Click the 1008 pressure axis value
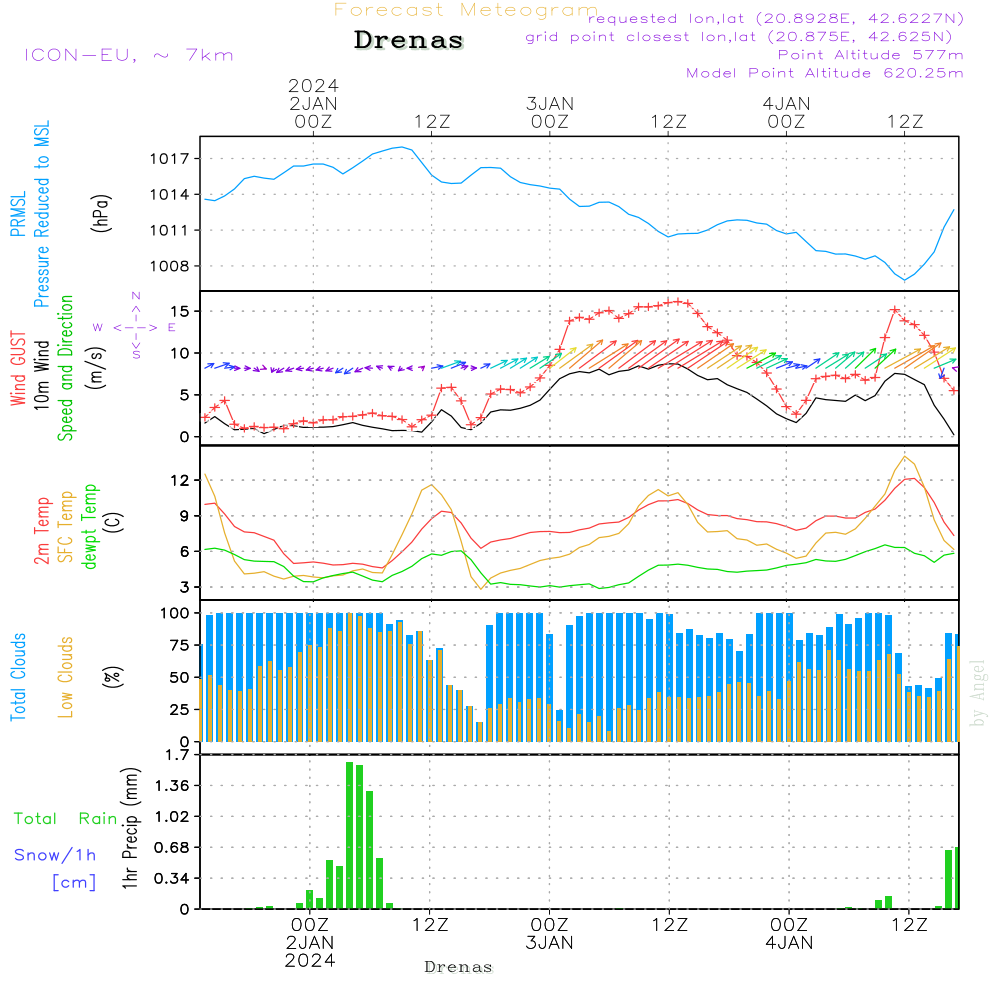Screen dimensions: 1000x1000 coord(170,266)
